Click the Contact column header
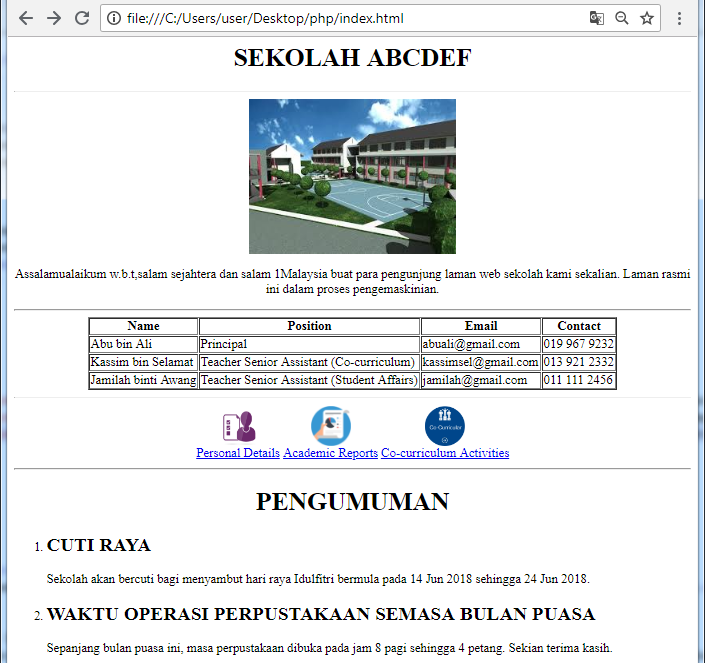This screenshot has width=705, height=663. click(x=579, y=326)
